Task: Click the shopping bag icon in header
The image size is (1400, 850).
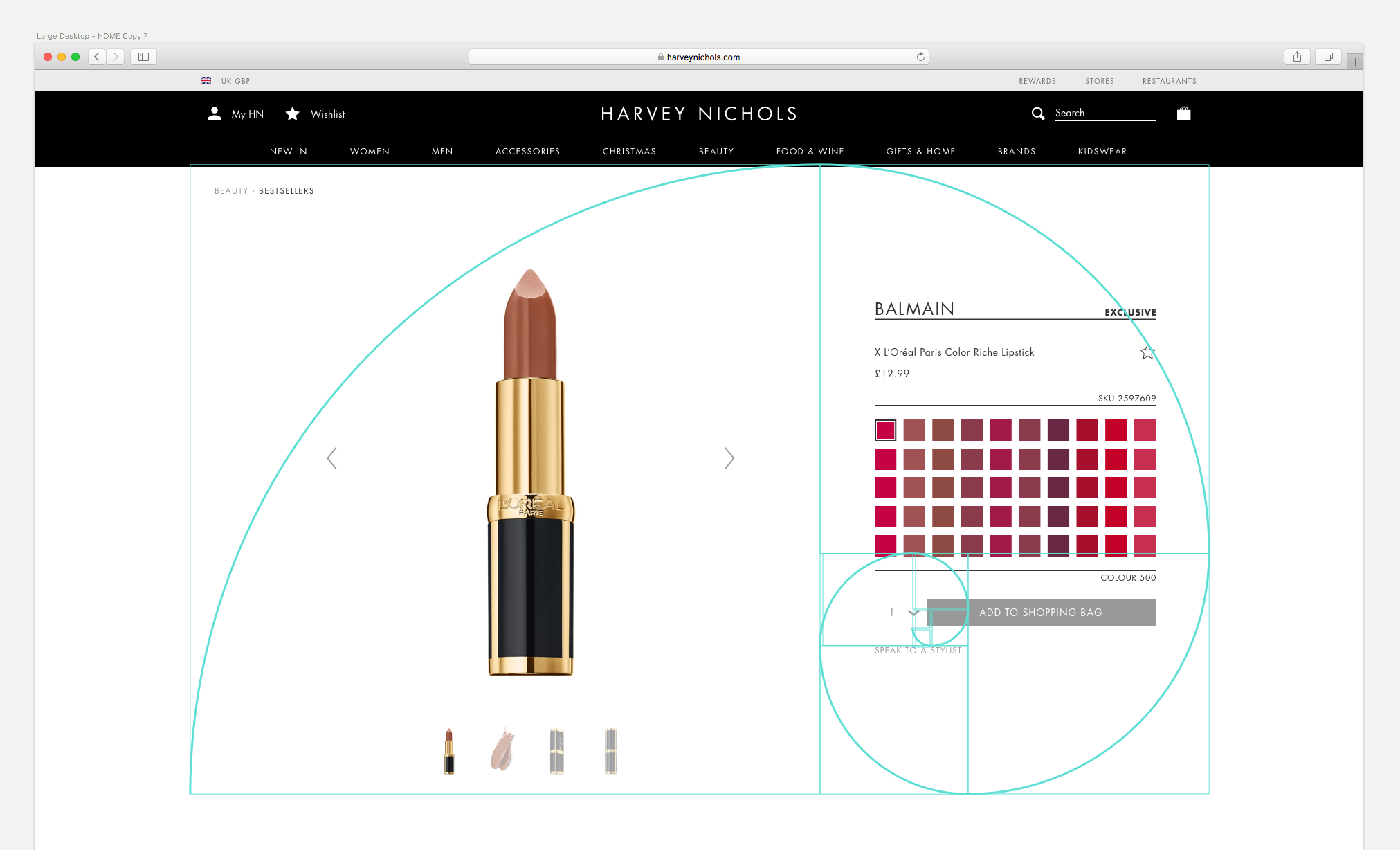Action: pyautogui.click(x=1183, y=114)
